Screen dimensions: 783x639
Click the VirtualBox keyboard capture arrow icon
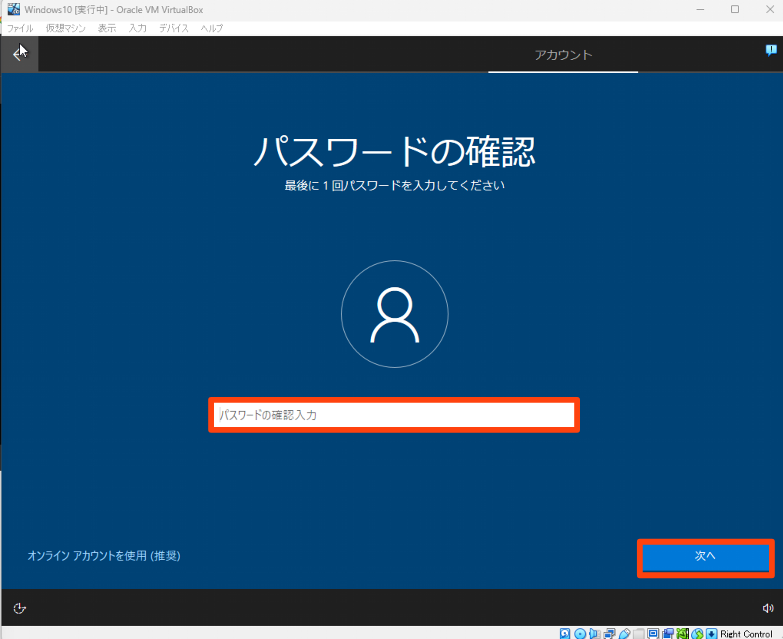coord(712,634)
